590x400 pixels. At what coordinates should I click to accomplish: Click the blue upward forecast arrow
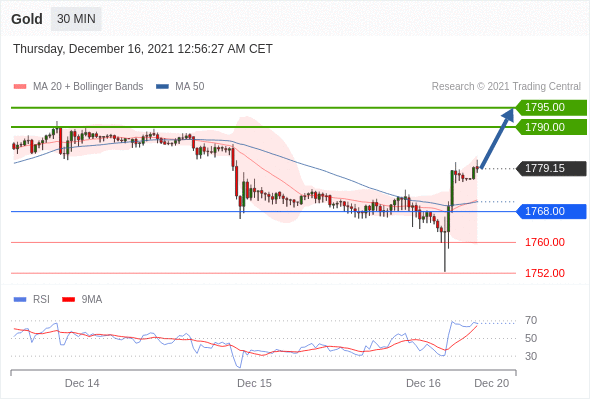pos(497,138)
